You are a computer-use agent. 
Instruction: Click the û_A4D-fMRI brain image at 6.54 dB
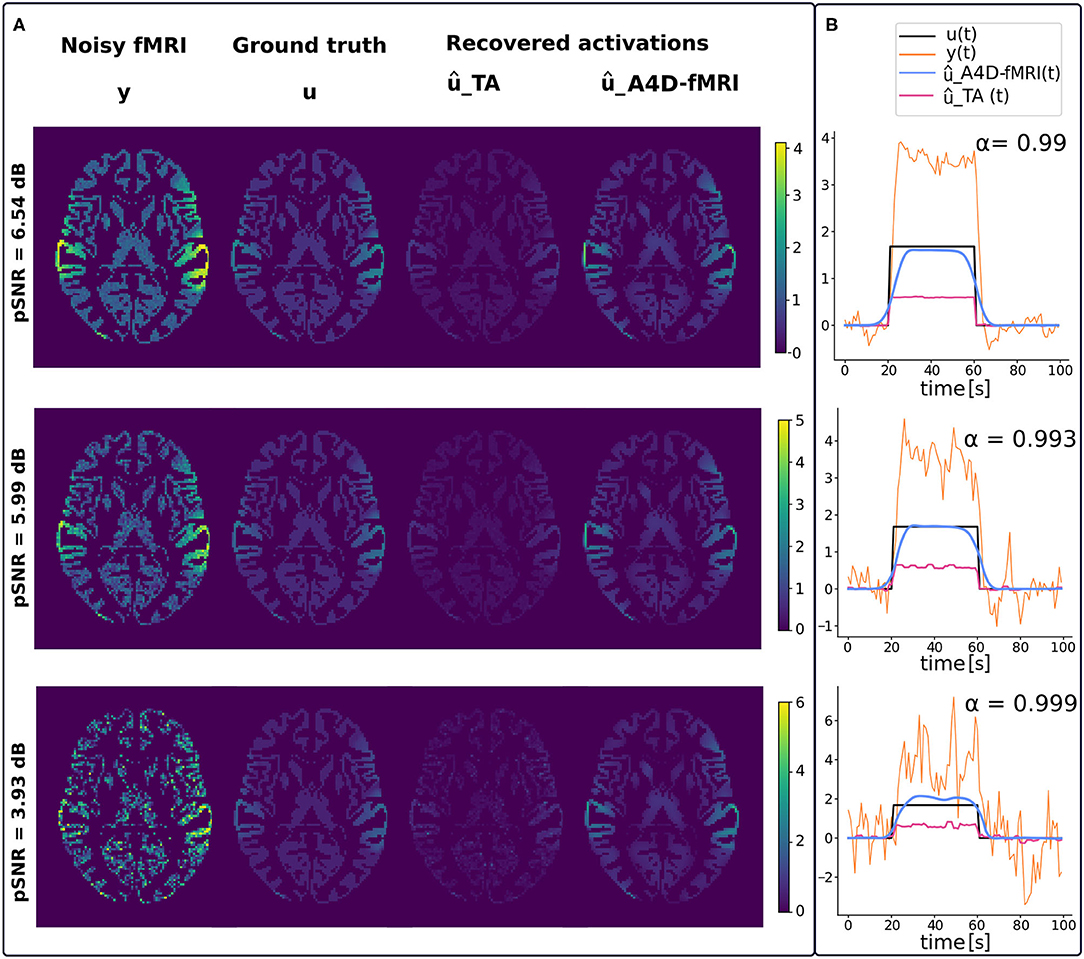[x=660, y=246]
